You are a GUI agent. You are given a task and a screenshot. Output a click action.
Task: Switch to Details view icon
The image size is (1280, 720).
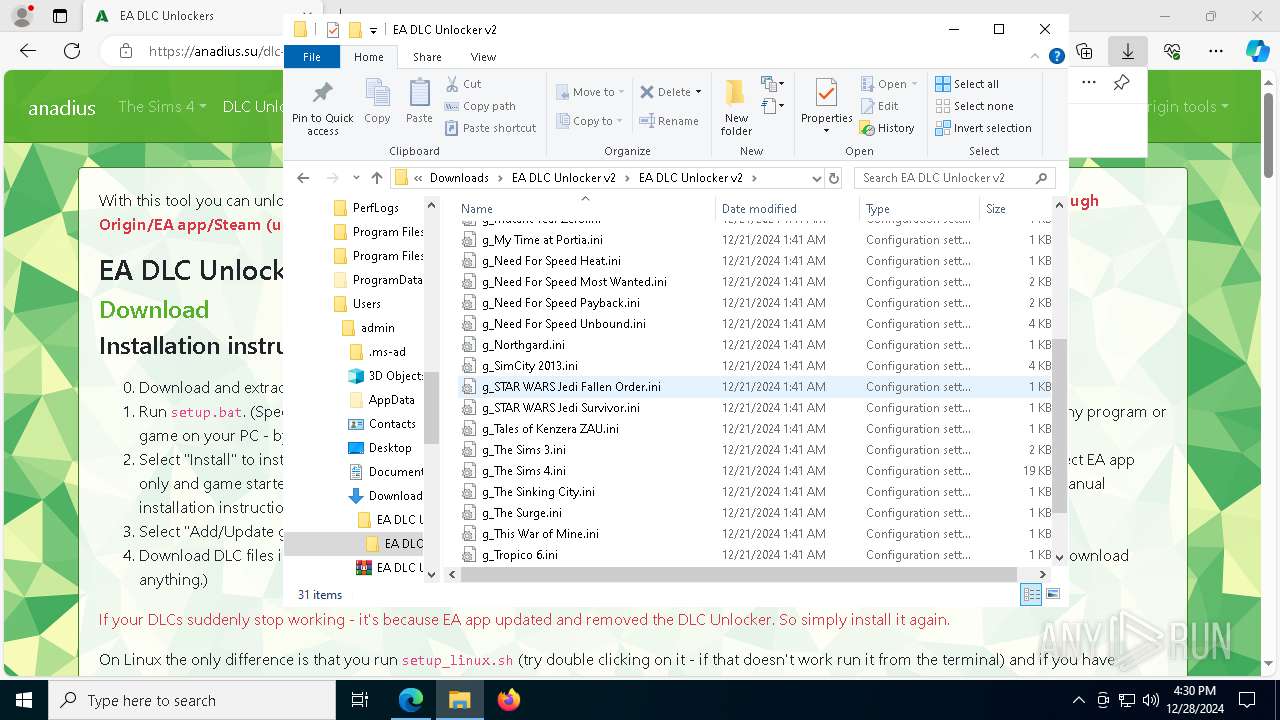[x=1031, y=595]
